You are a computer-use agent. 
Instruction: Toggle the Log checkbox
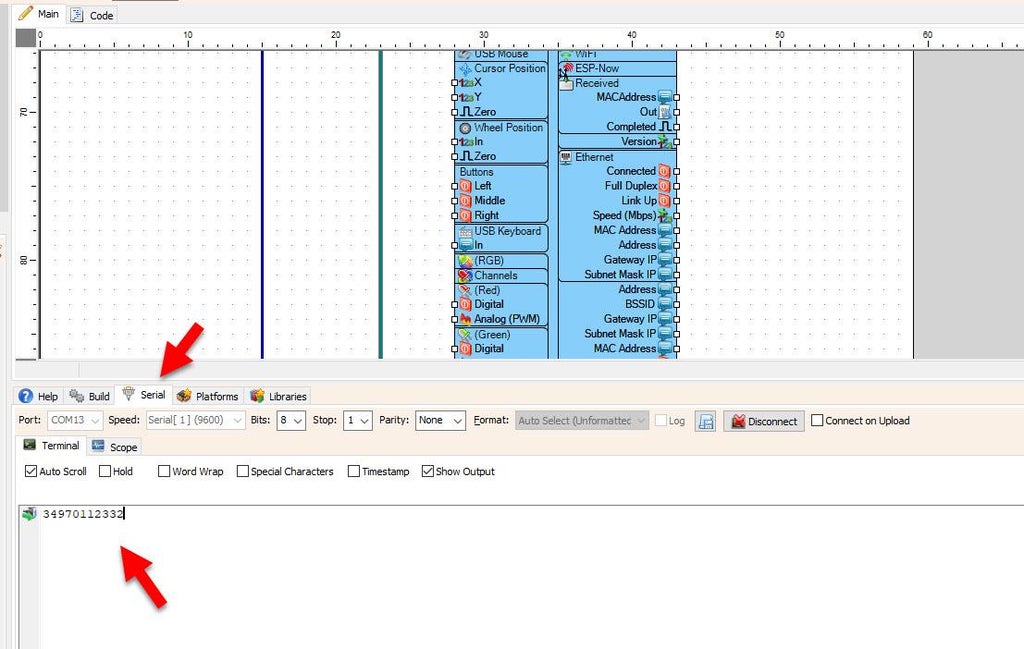coord(661,420)
